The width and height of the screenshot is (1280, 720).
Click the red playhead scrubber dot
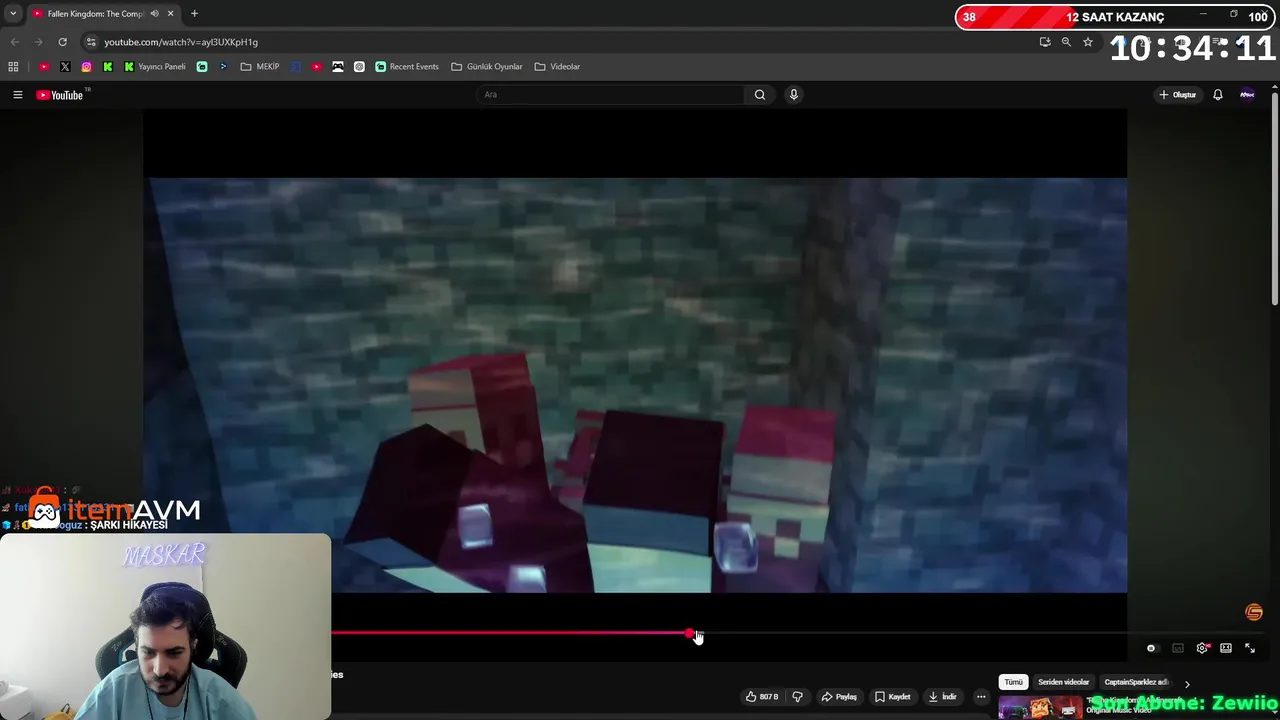pos(690,634)
